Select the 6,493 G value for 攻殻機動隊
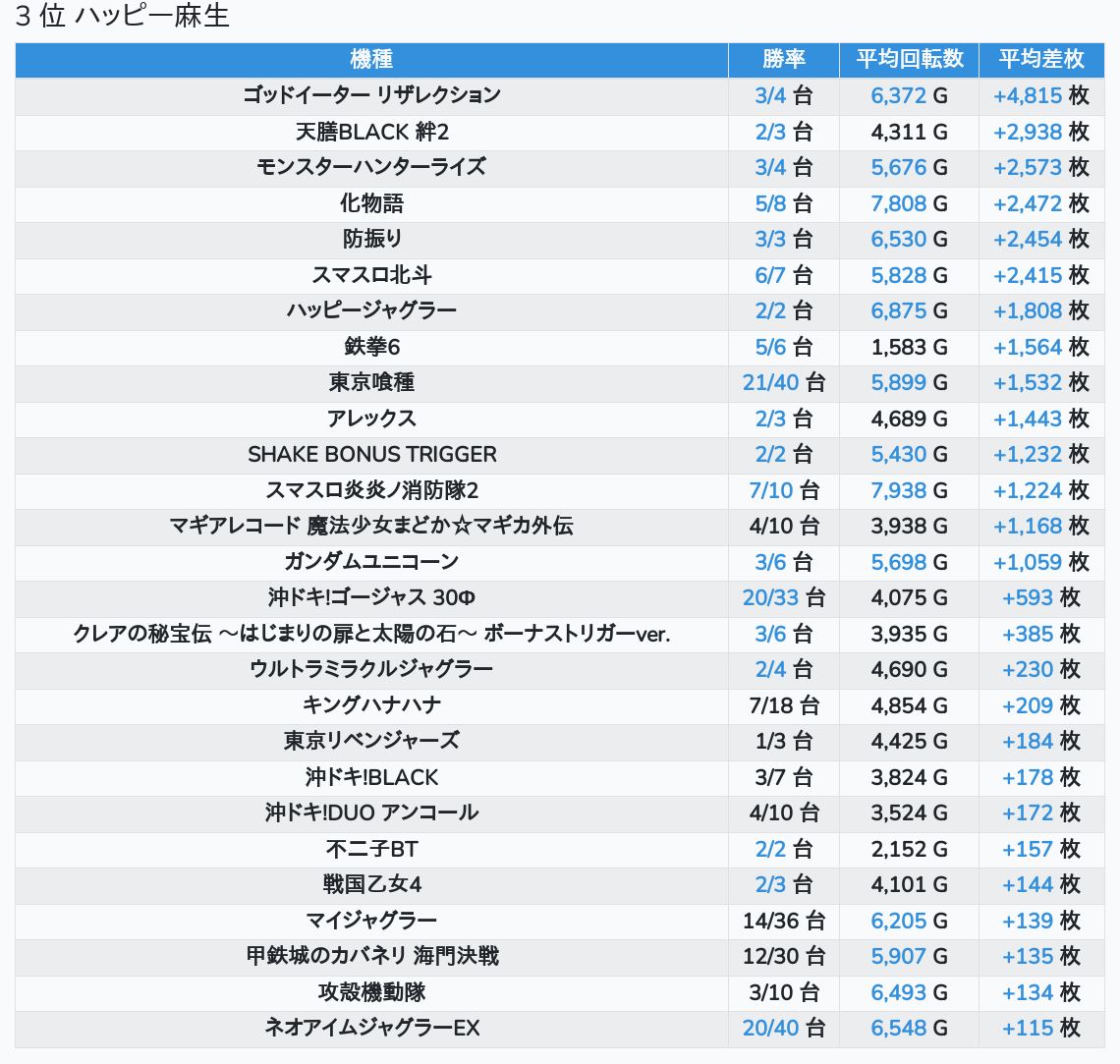 [x=909, y=992]
